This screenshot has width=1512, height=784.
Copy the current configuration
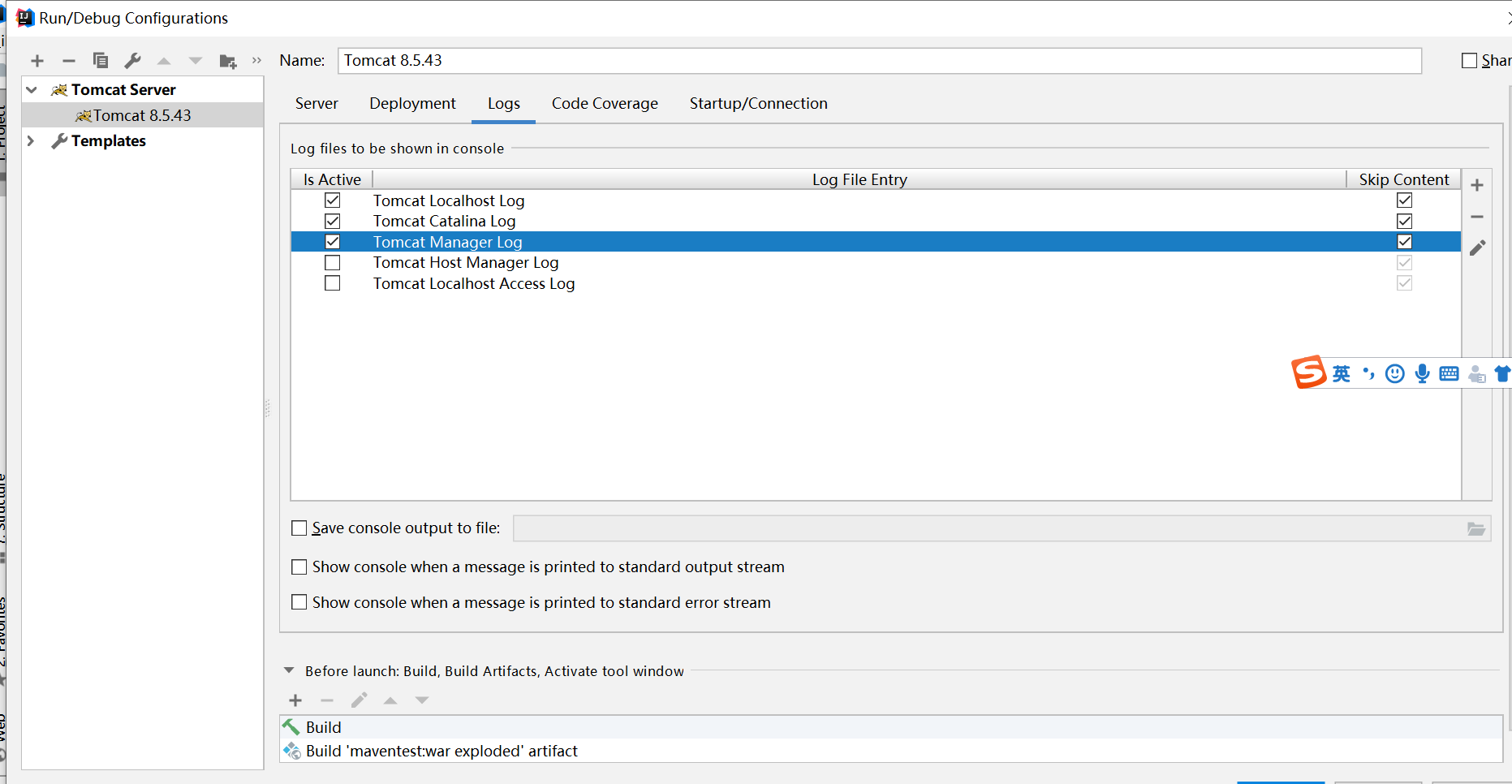point(101,60)
